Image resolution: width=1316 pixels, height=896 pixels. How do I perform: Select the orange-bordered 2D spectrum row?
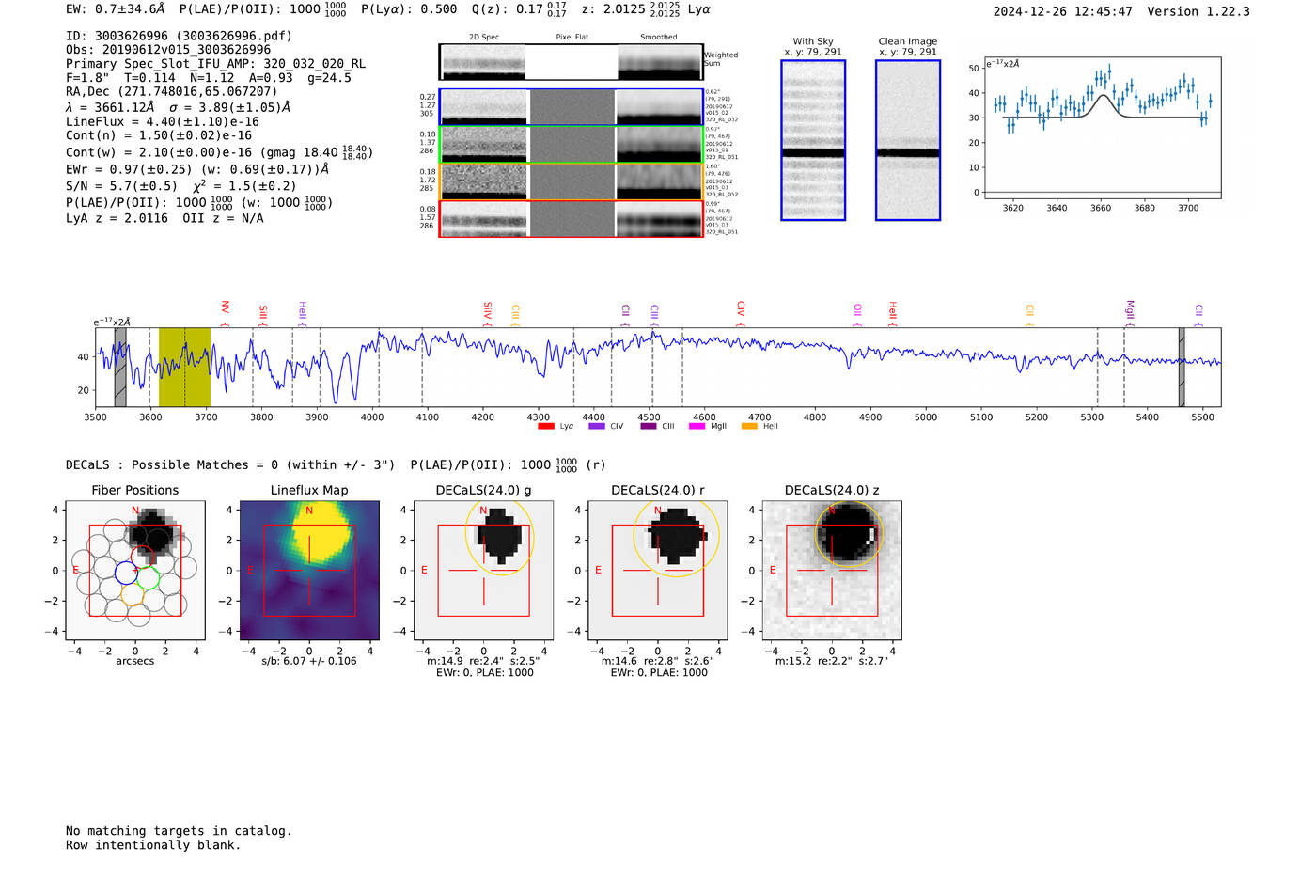(x=572, y=181)
